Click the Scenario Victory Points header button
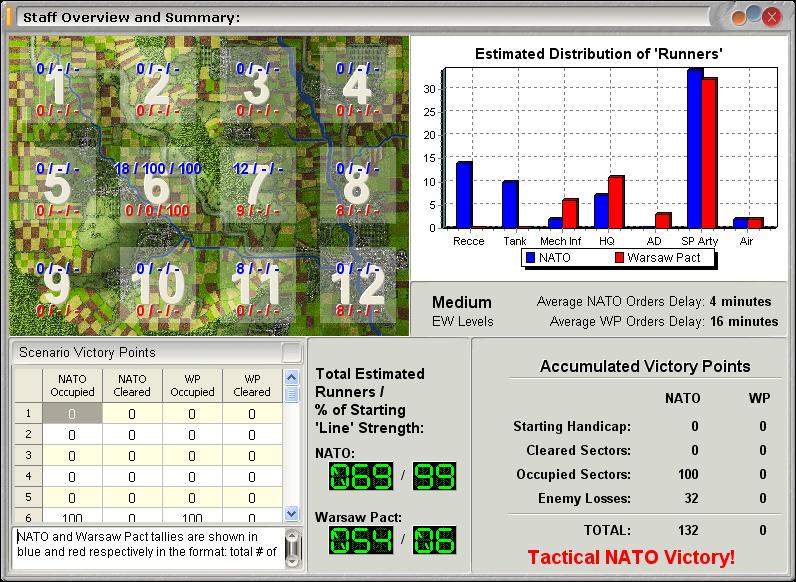The width and height of the screenshot is (796, 582). coord(292,352)
